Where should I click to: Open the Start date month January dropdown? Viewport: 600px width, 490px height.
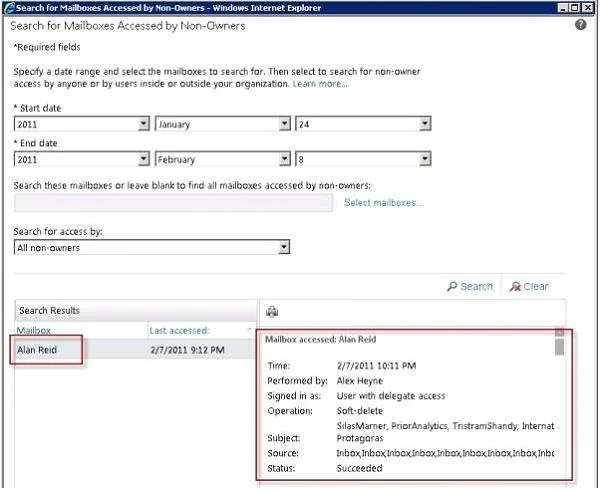tap(223, 124)
